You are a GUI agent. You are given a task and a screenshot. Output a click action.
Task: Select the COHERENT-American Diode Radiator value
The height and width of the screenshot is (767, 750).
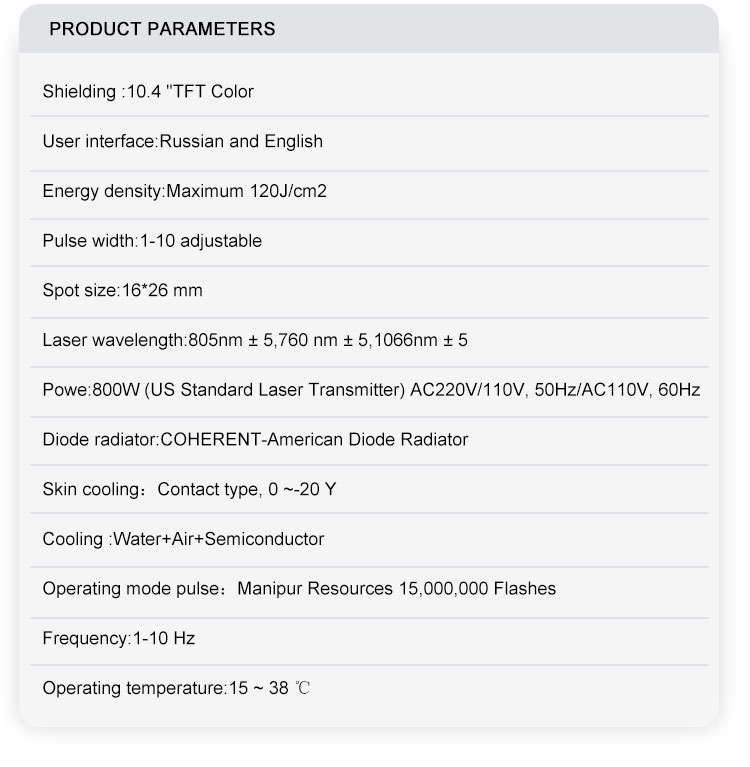click(314, 439)
